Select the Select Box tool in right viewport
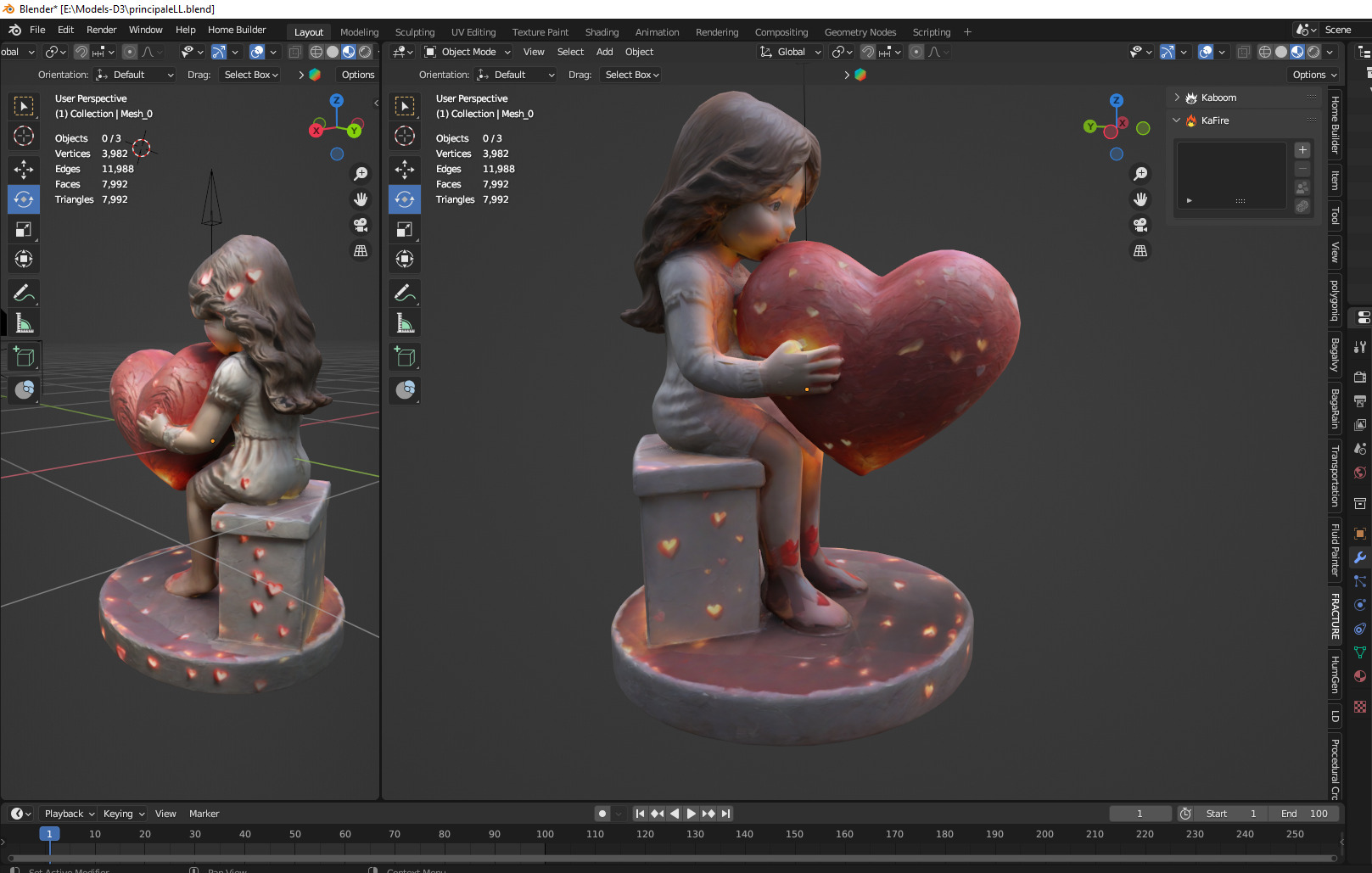The height and width of the screenshot is (873, 1372). 405,106
